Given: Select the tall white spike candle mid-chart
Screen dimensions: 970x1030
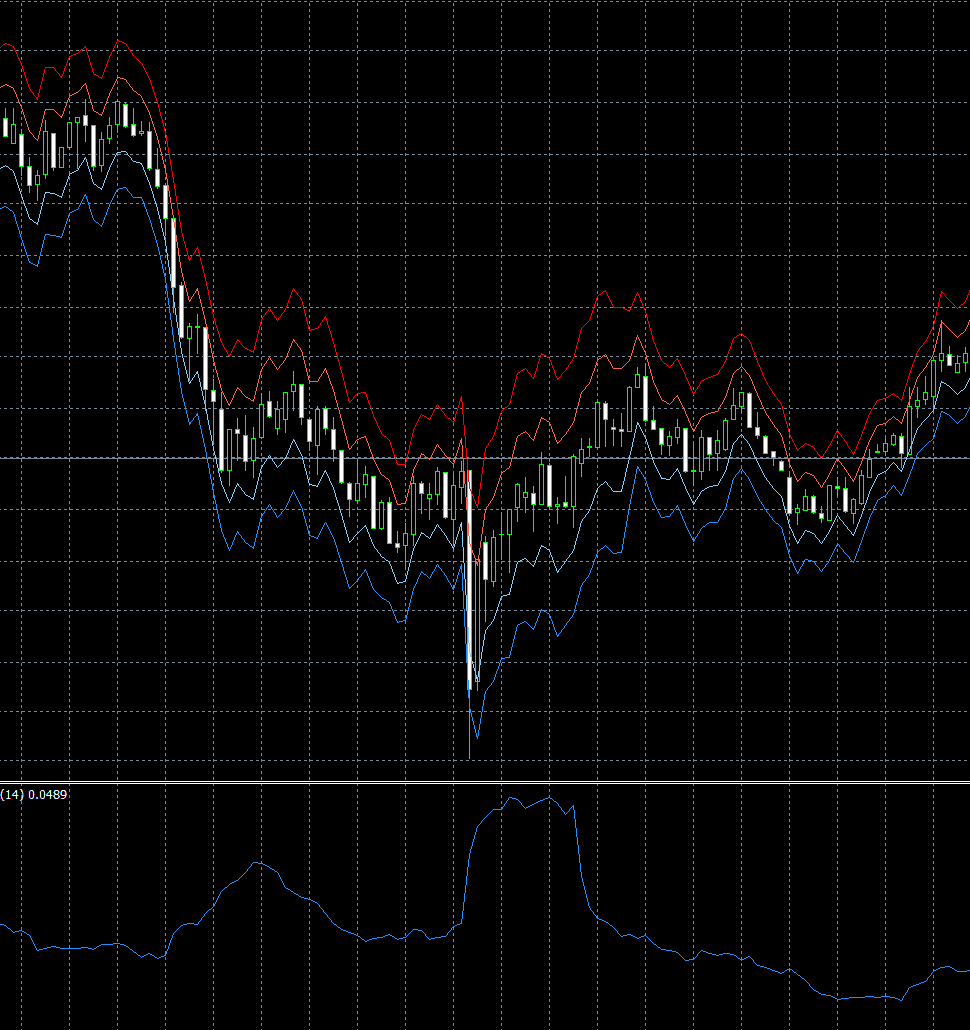Looking at the screenshot, I should point(470,550).
